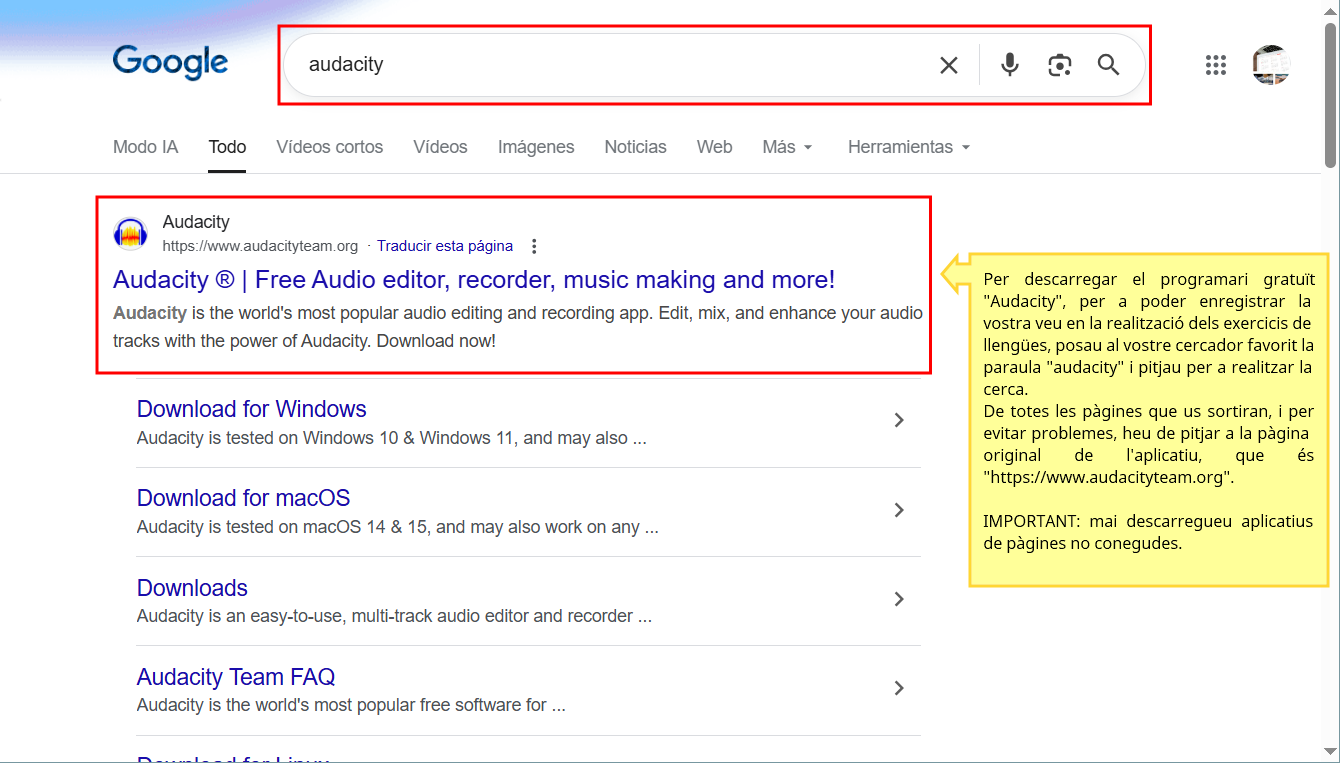Open Google Lens image search icon
This screenshot has width=1340, height=763.
[1059, 65]
